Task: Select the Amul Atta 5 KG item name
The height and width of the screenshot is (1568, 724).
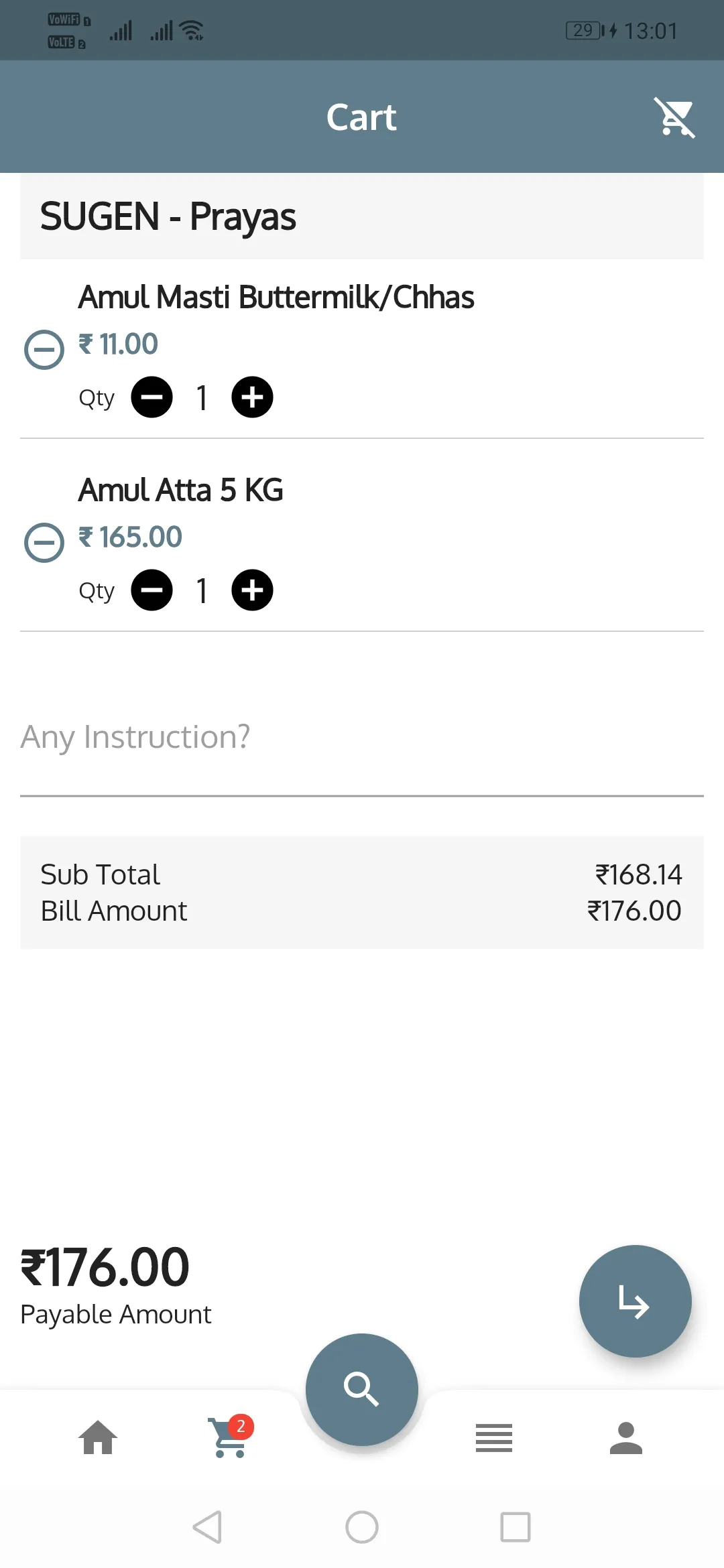Action: pos(181,490)
